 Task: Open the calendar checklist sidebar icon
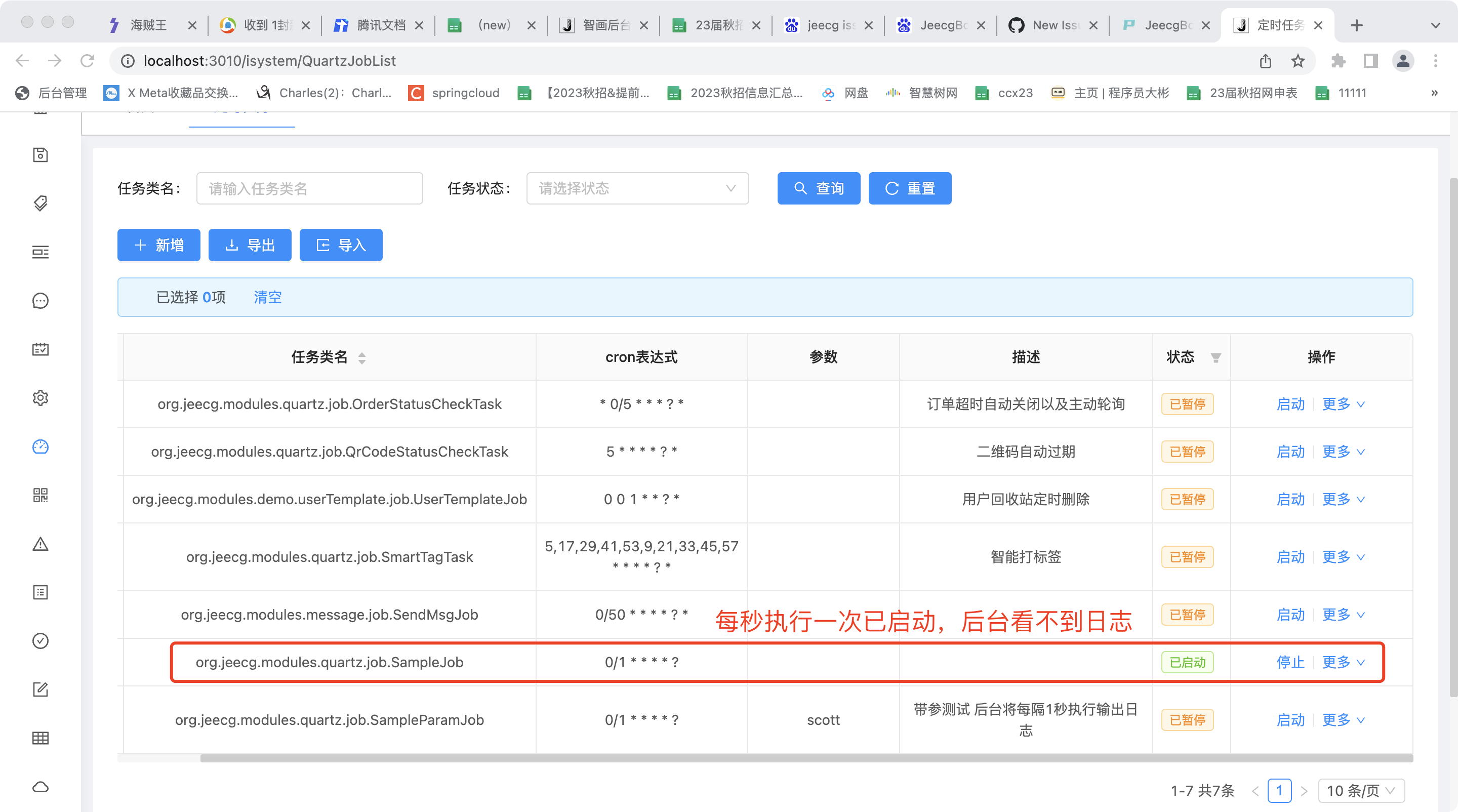tap(40, 349)
